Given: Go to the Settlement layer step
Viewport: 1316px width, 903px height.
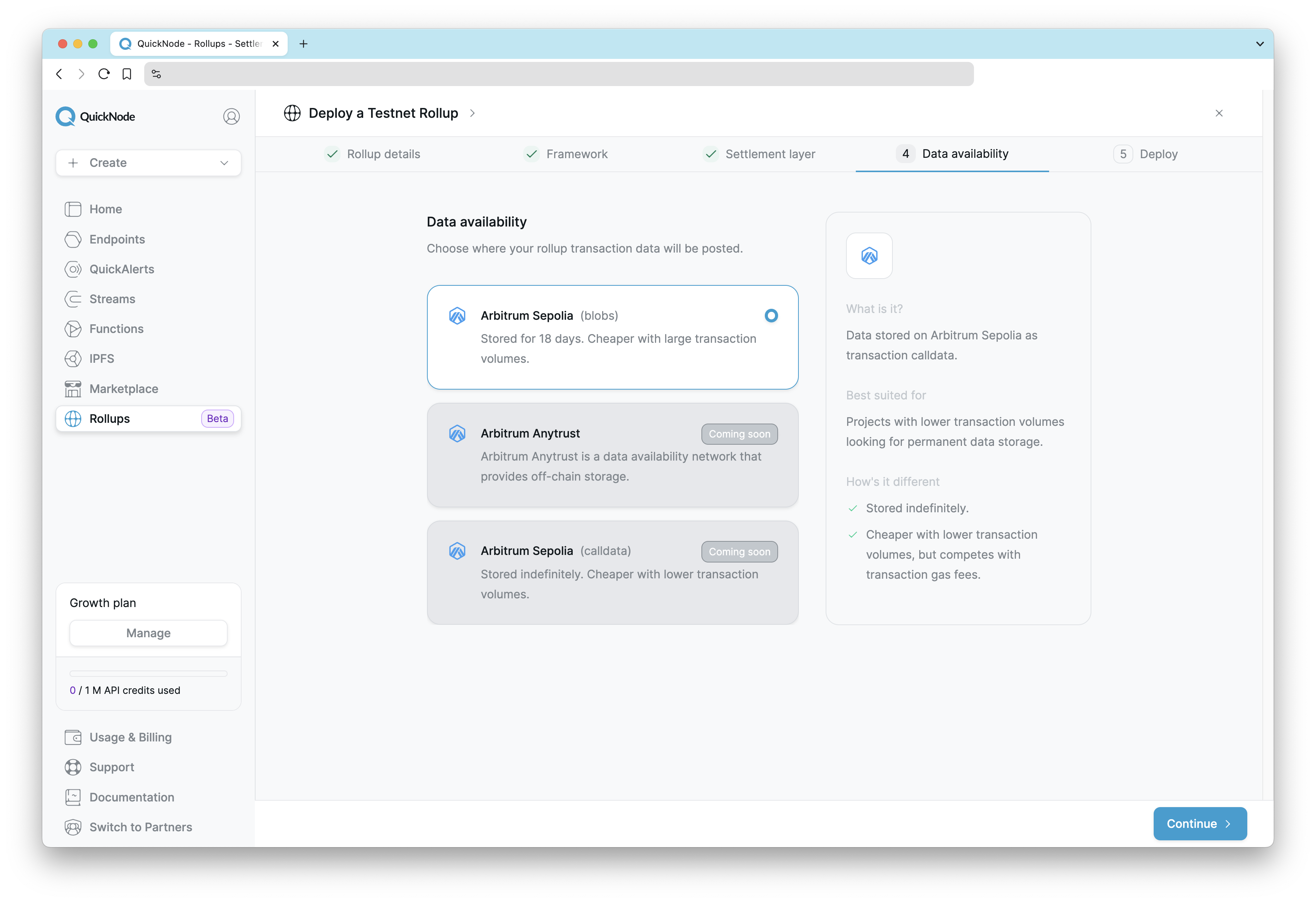Looking at the screenshot, I should click(x=759, y=154).
